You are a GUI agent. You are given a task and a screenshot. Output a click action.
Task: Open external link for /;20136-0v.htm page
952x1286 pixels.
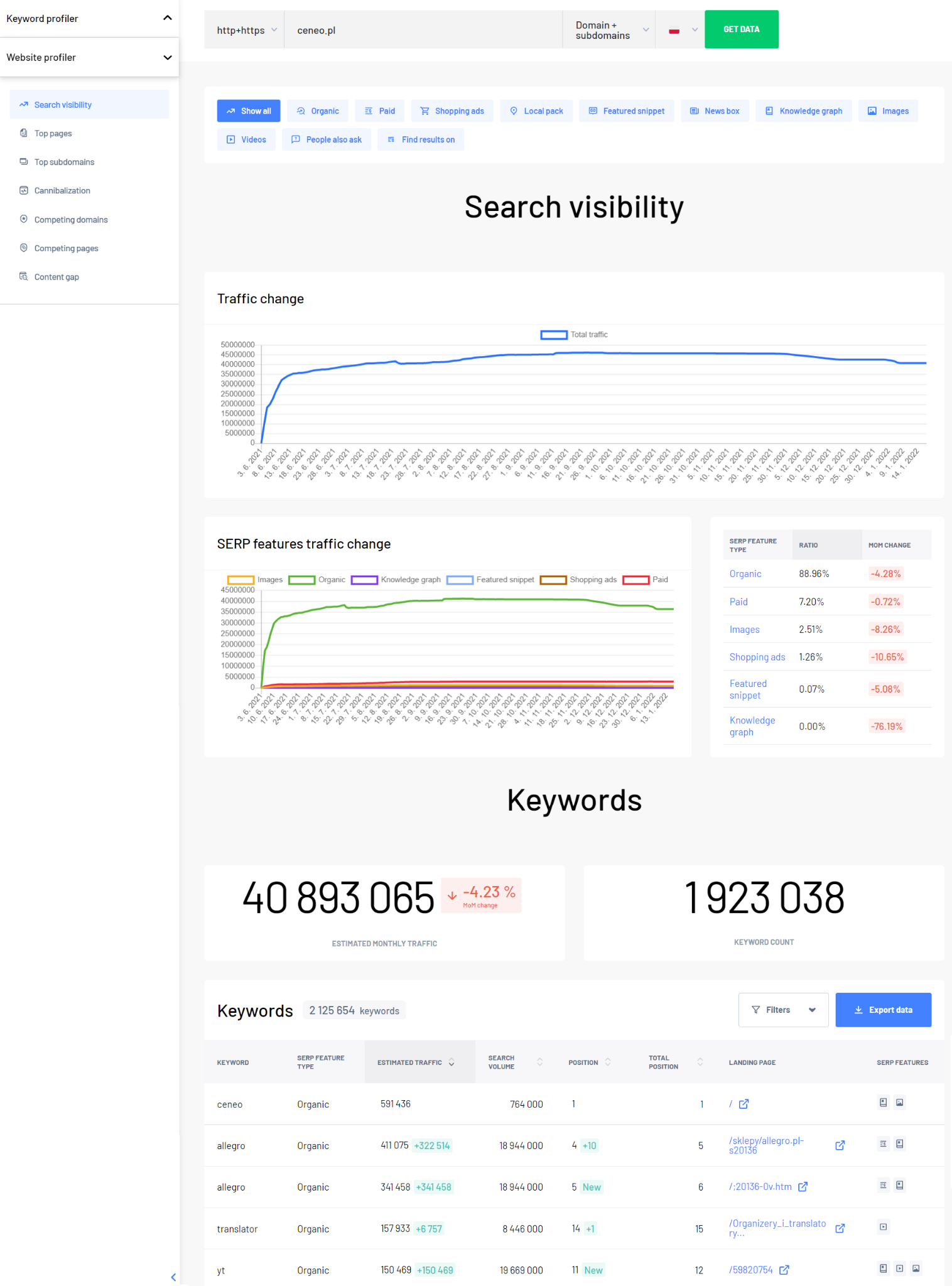pos(803,1187)
